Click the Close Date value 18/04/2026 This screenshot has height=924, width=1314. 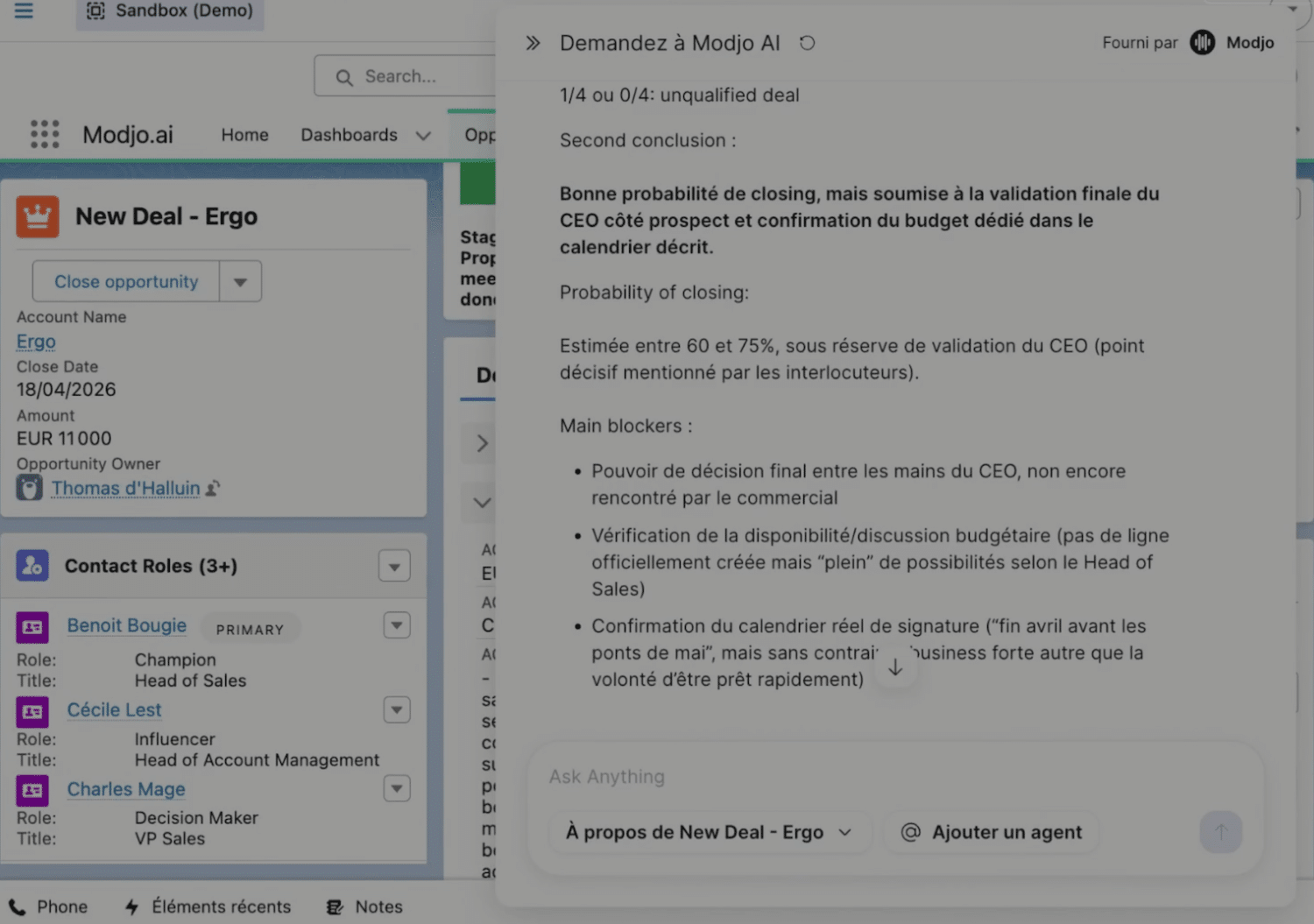66,390
